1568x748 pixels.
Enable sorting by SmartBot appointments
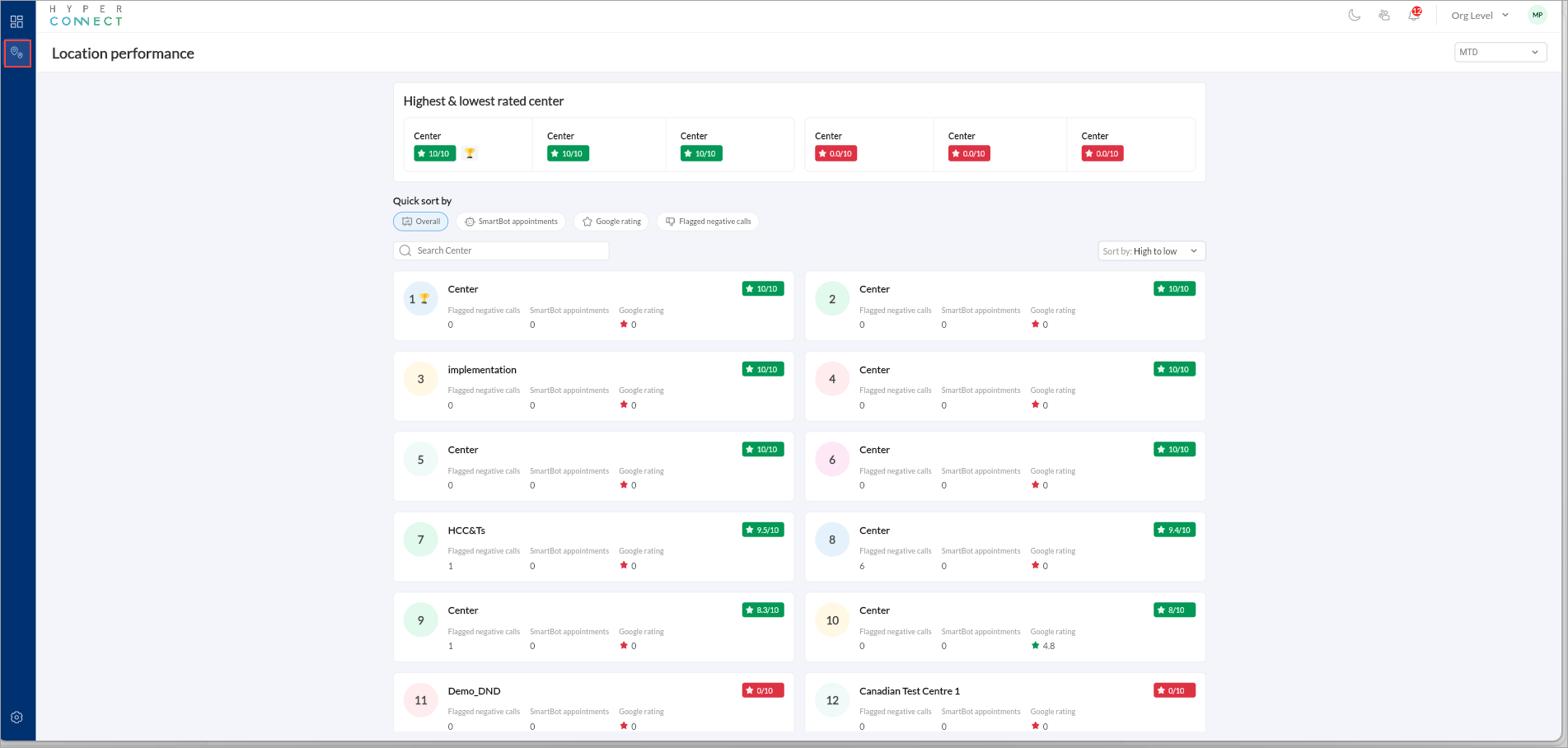click(x=510, y=221)
